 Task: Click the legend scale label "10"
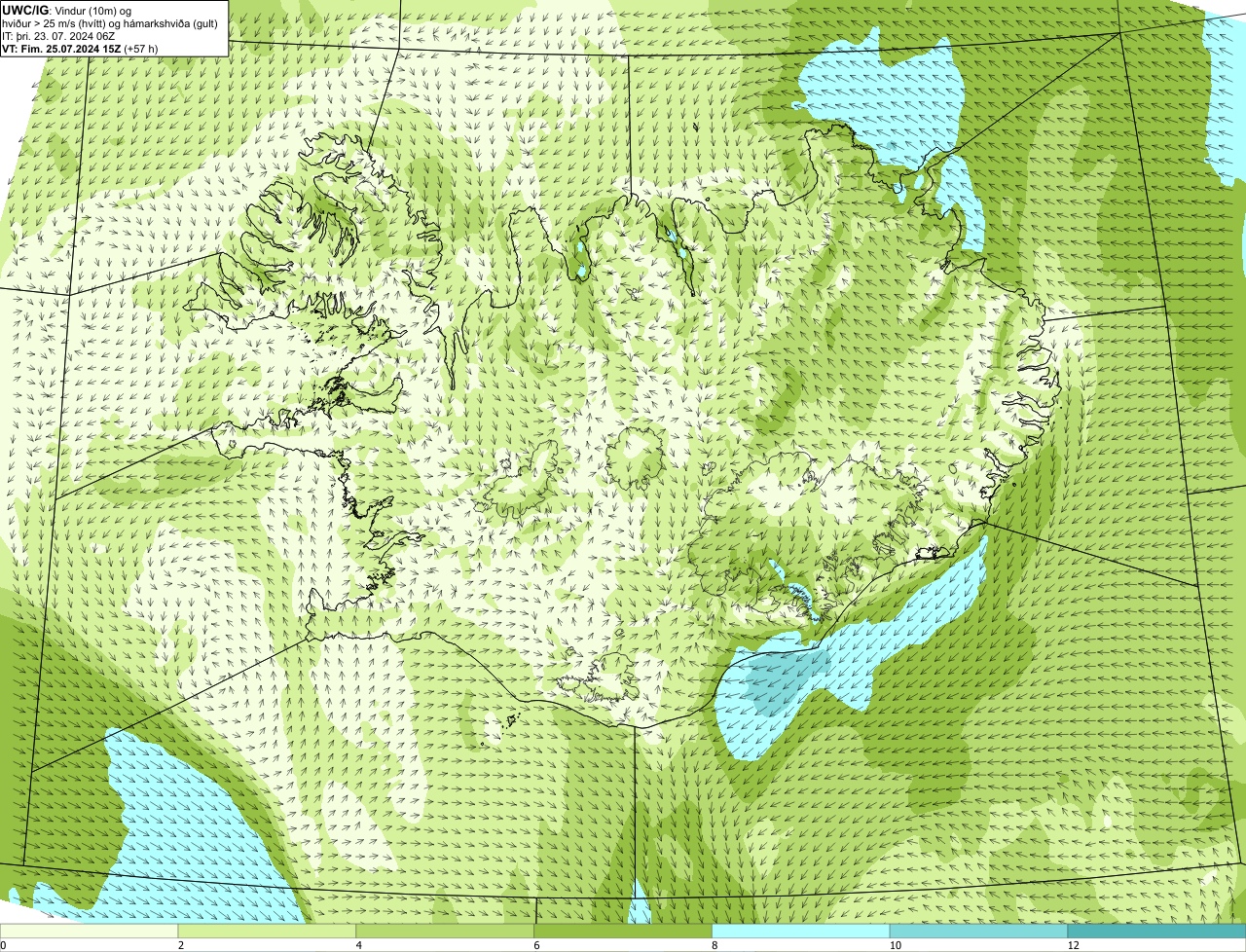click(894, 945)
